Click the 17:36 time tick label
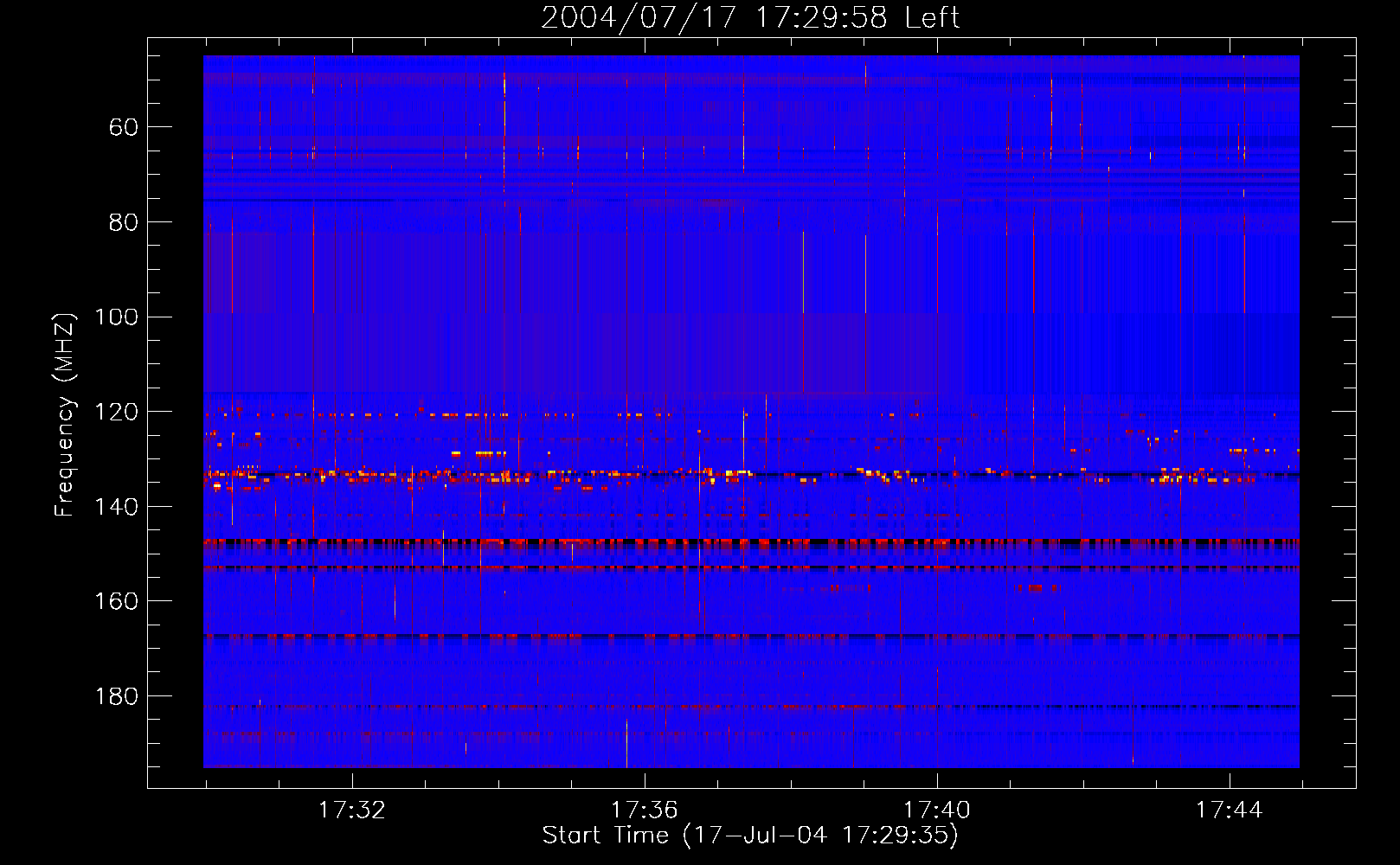 click(644, 811)
